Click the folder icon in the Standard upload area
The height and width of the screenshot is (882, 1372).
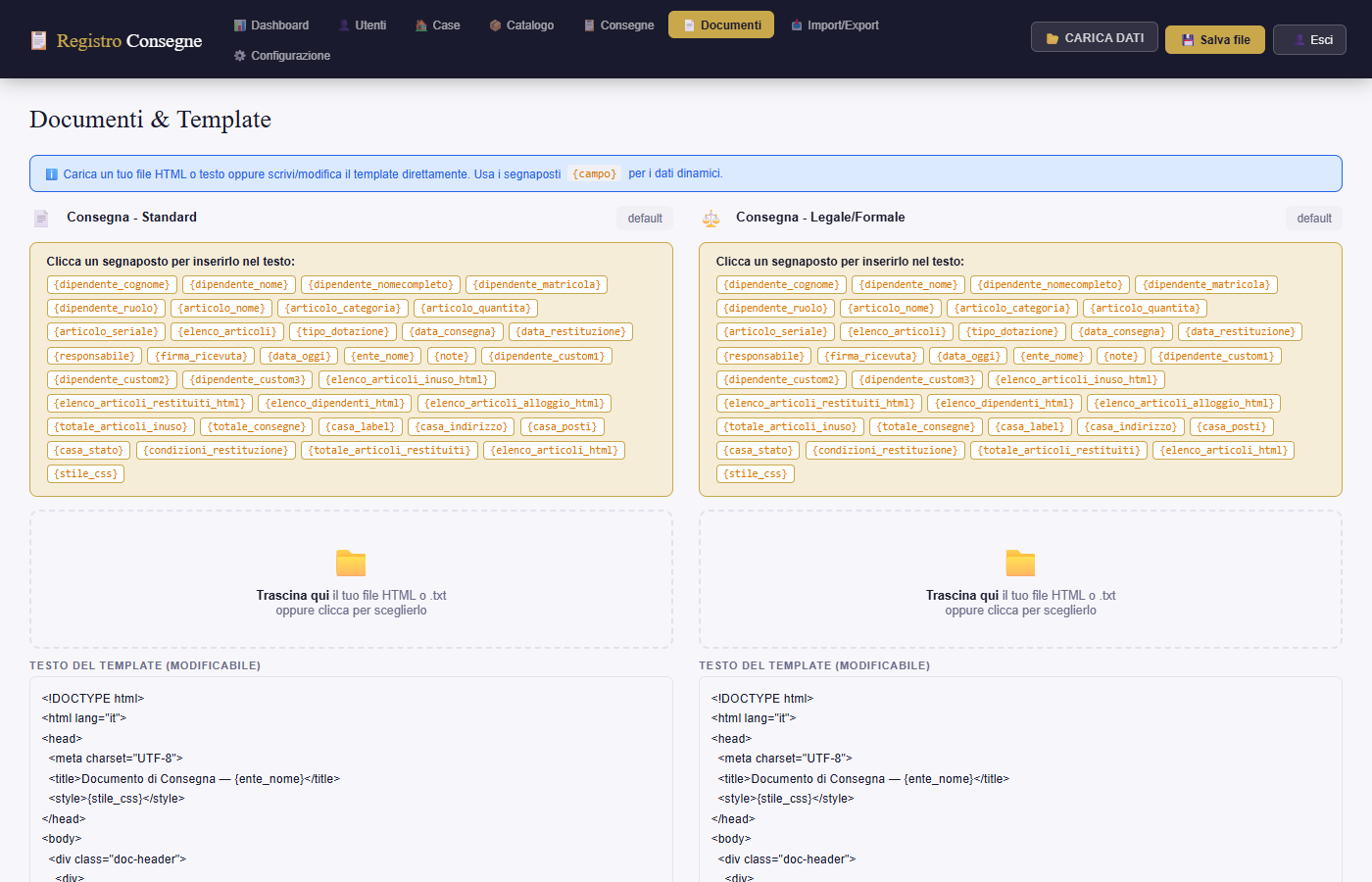pyautogui.click(x=351, y=563)
